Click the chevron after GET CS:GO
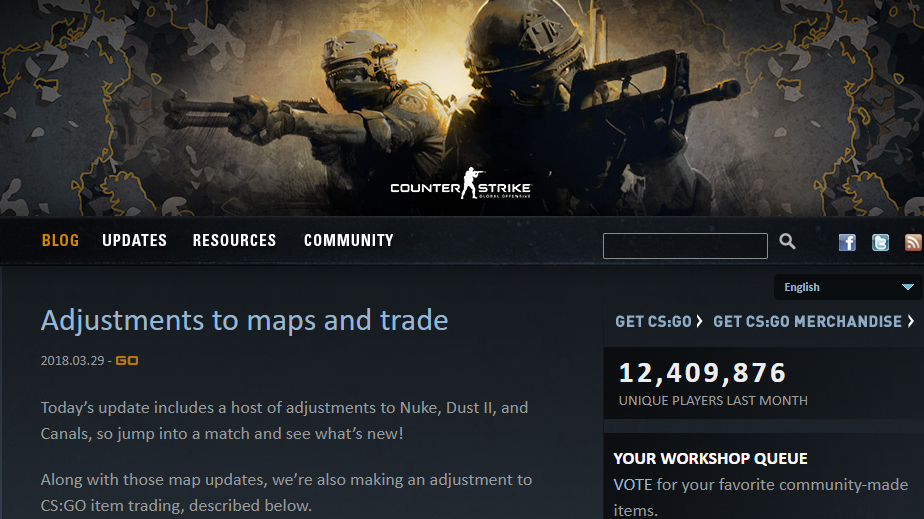The image size is (924, 519). click(x=699, y=321)
